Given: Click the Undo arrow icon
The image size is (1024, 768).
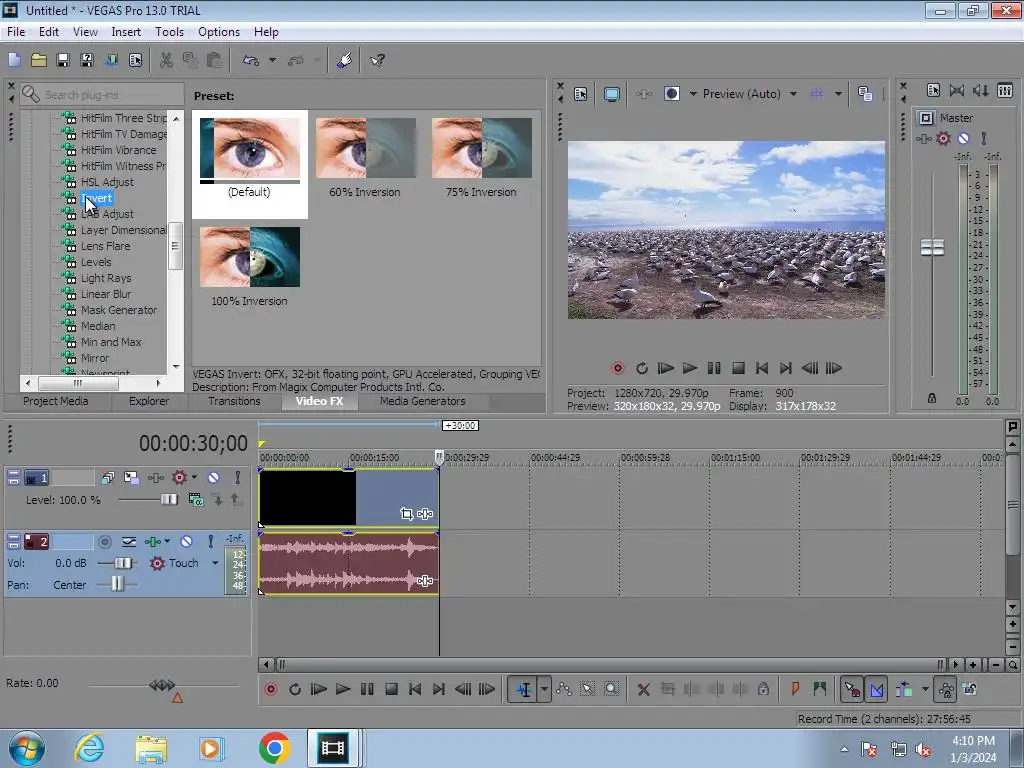Looking at the screenshot, I should coord(251,60).
